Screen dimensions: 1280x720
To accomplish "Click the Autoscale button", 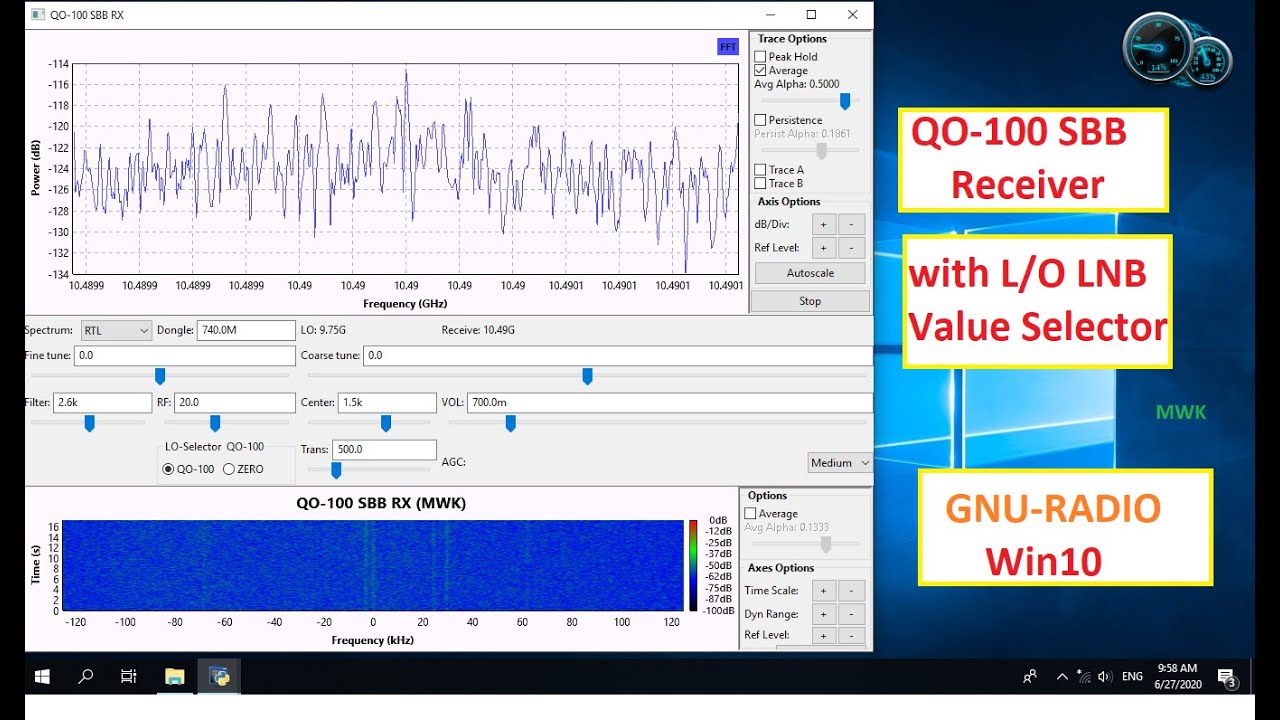I will point(810,273).
